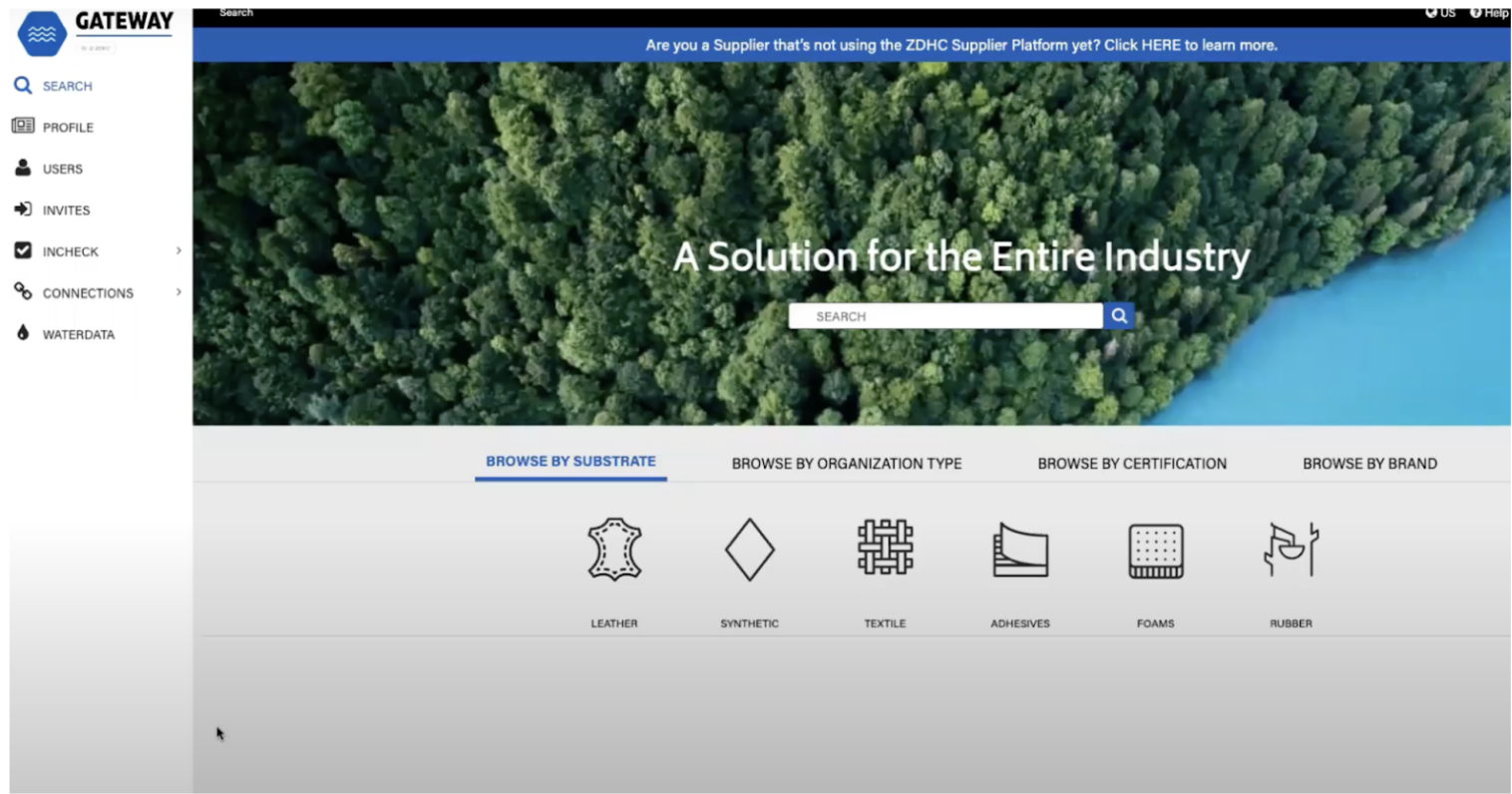Choose the Textile weave icon
This screenshot has width=1512, height=794.
pos(885,548)
